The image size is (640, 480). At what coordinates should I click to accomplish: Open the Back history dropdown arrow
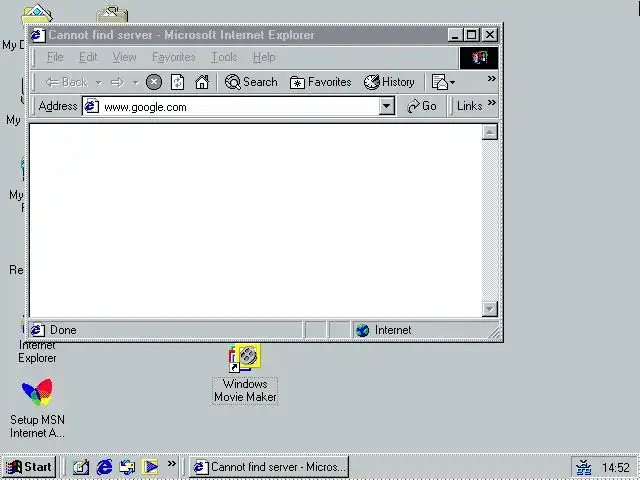99,83
